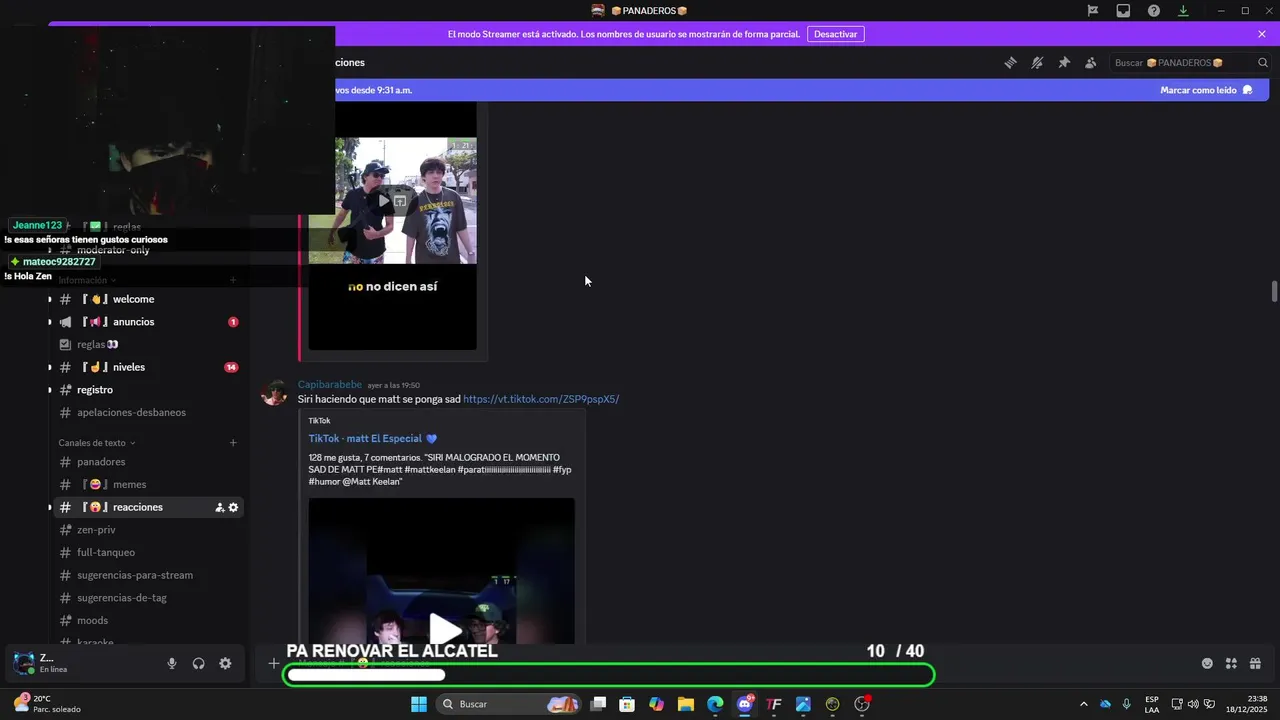Toggle channel notification mute bell icon
Image resolution: width=1280 pixels, height=720 pixels.
pyautogui.click(x=1037, y=62)
